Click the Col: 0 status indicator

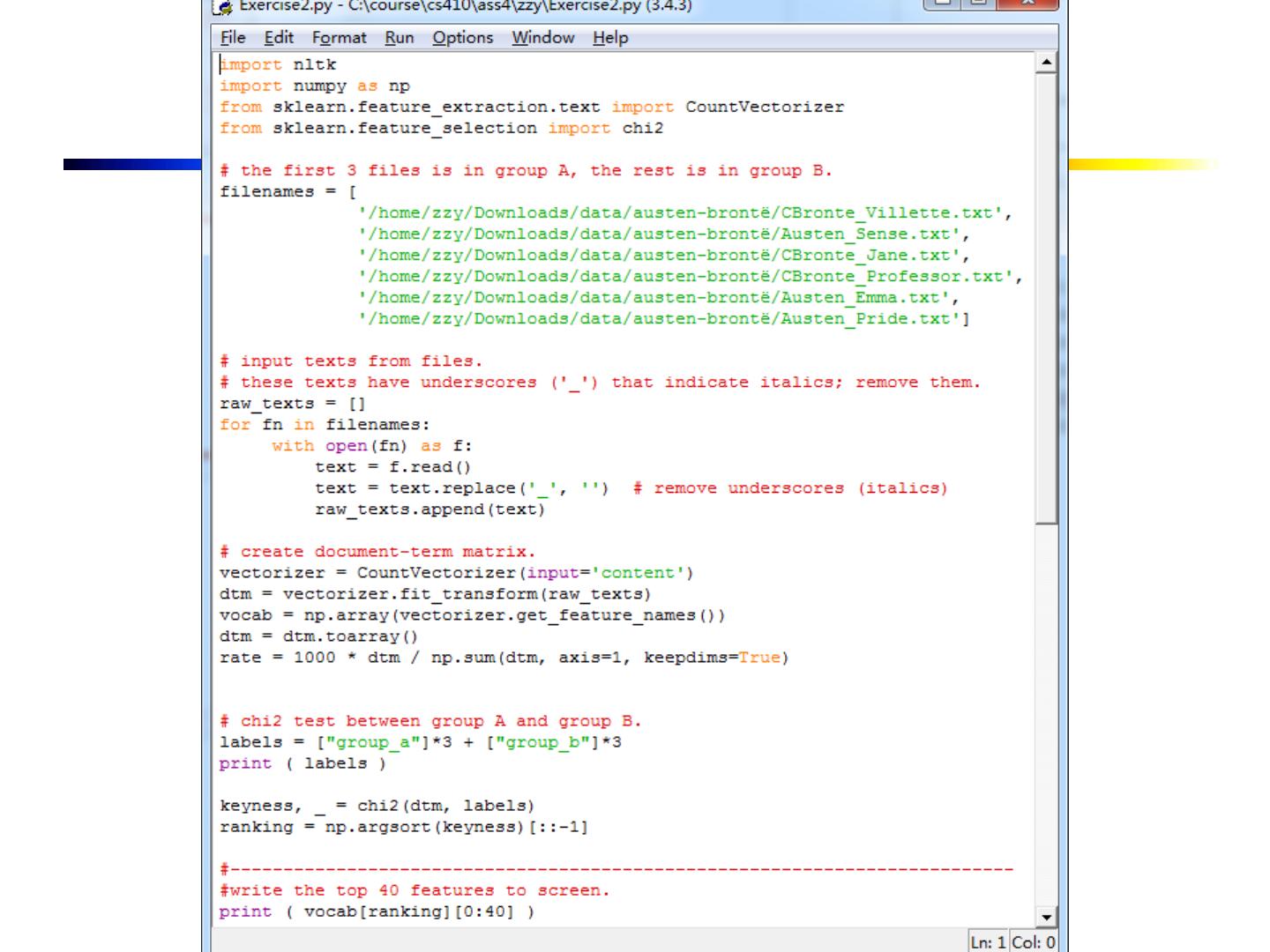pos(1033,942)
